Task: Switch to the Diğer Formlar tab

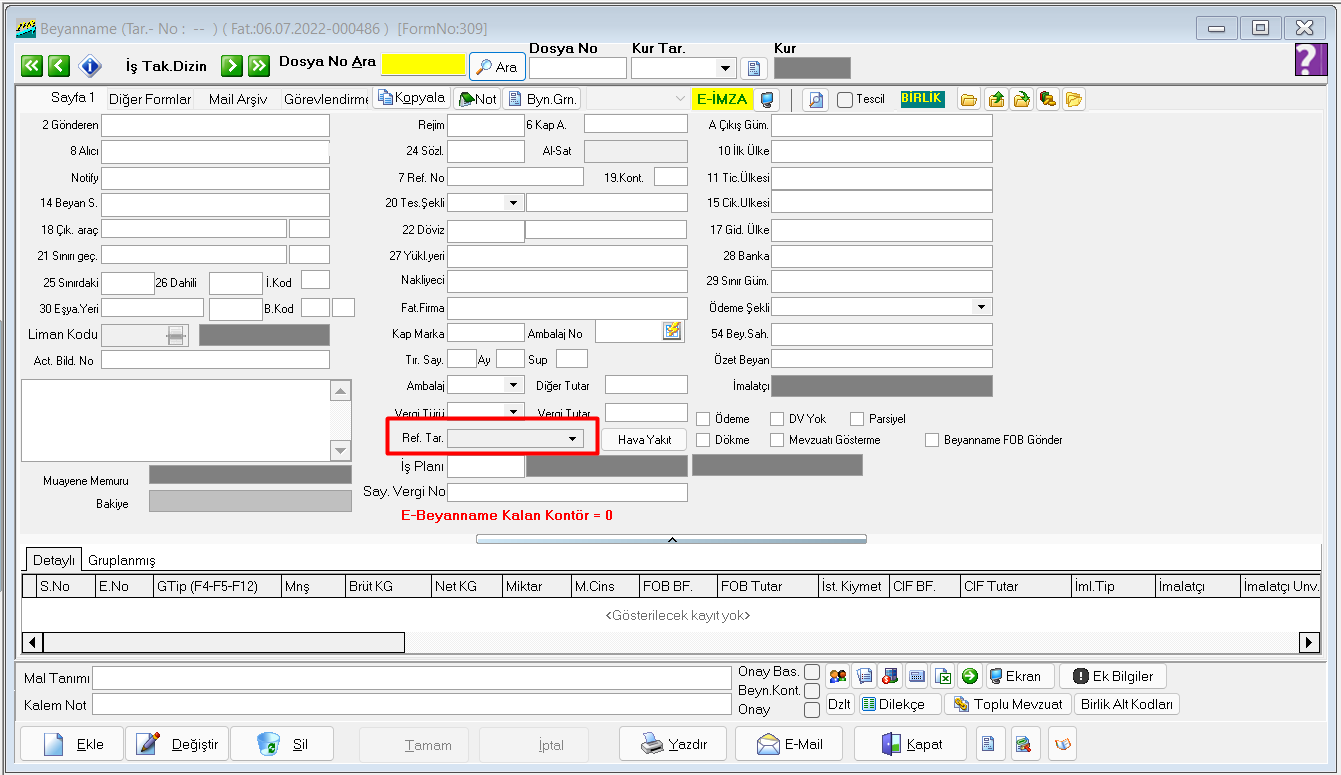Action: (x=150, y=99)
